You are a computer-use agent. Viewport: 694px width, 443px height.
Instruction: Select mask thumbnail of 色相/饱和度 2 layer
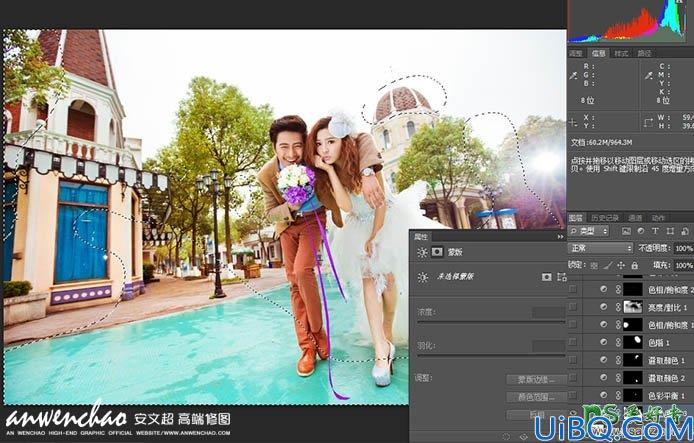[632, 289]
